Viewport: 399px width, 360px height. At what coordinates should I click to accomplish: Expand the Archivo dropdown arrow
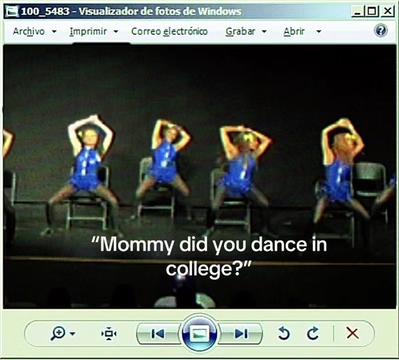coord(54,32)
